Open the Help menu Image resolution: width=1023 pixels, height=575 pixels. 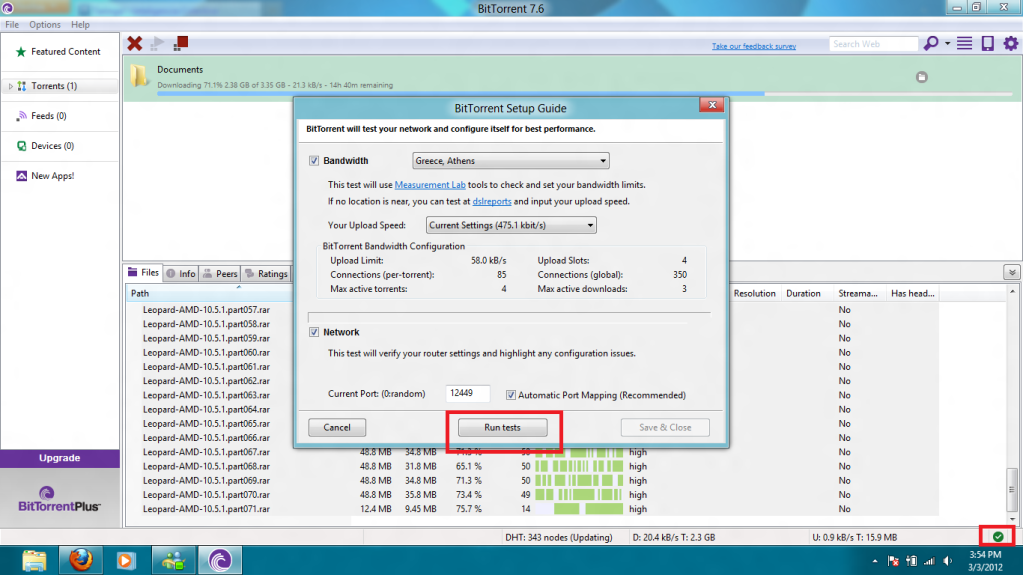80,25
